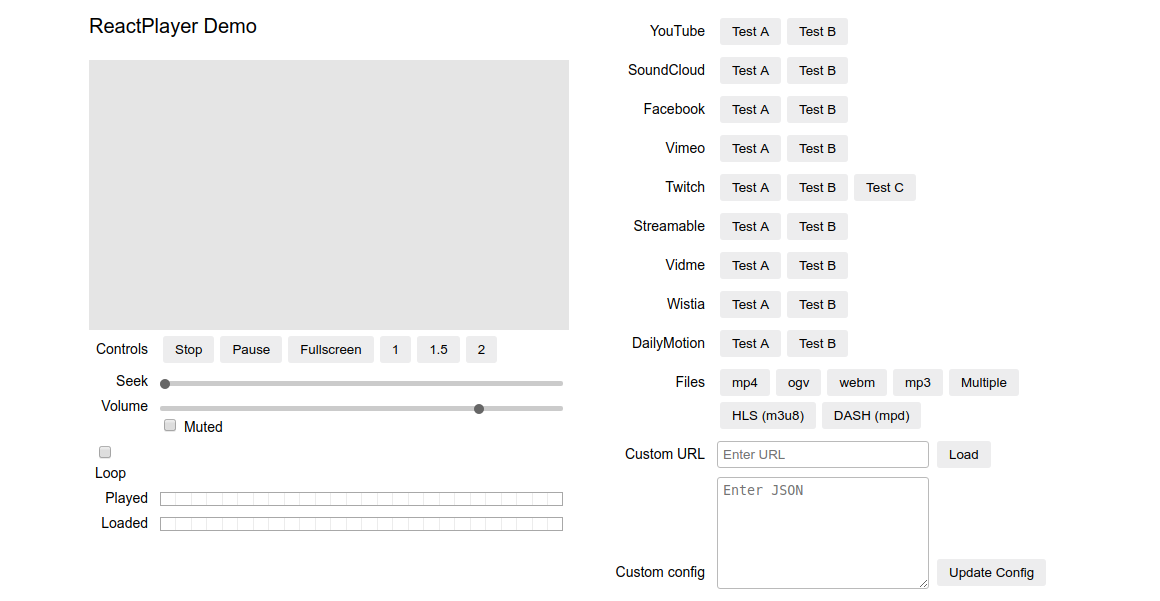The image size is (1160, 601).
Task: Click the ReactPlayer Demo heading
Action: (173, 26)
